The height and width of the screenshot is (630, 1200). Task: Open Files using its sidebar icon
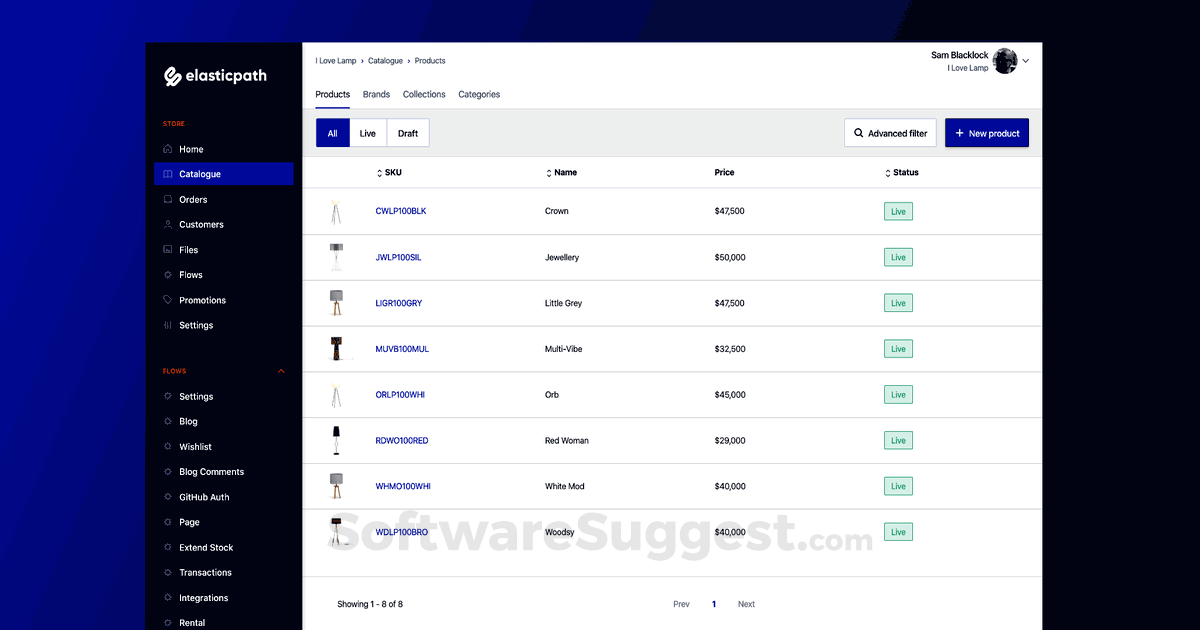tap(168, 249)
